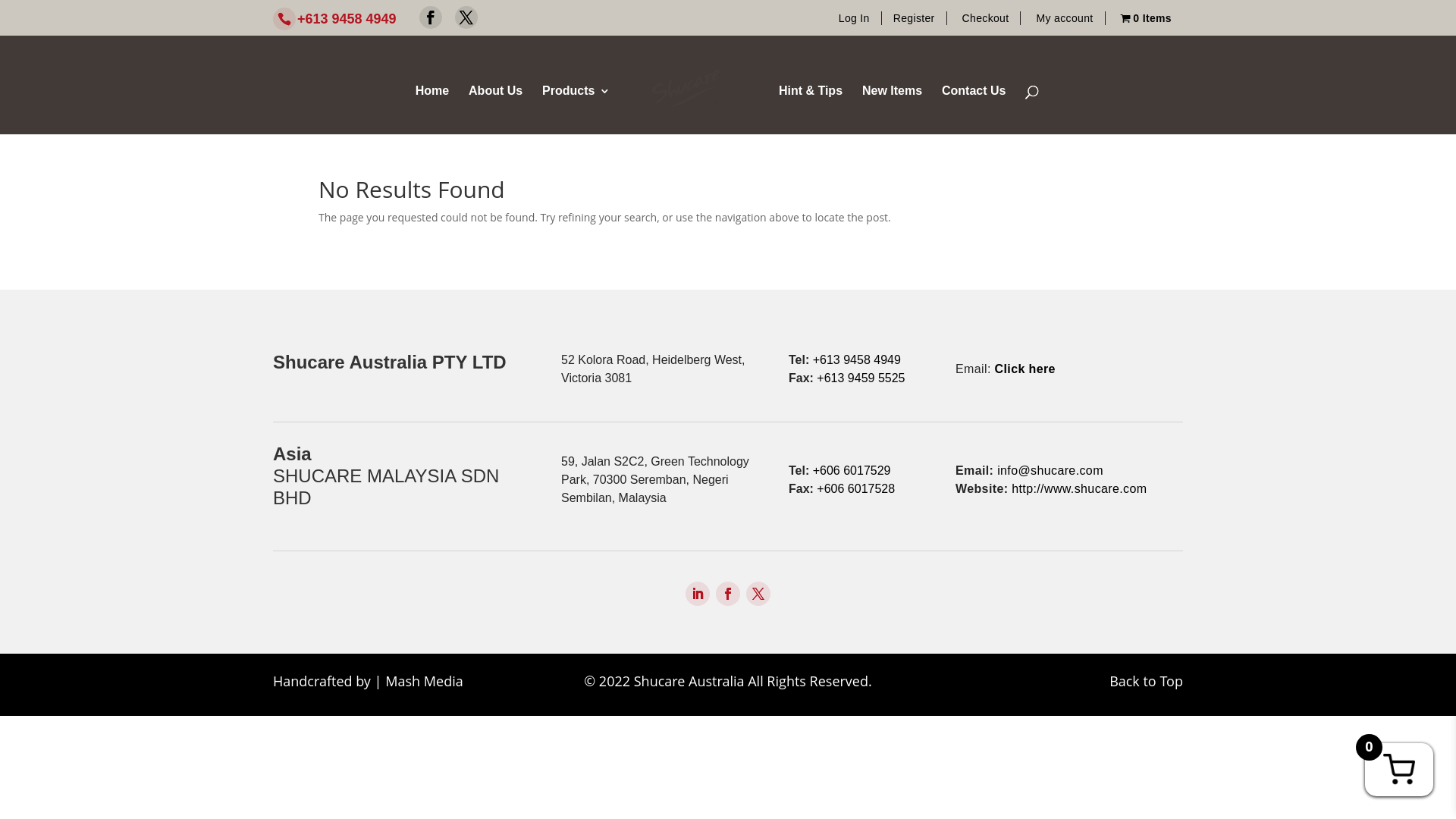Click the red phone icon in top bar
This screenshot has height=819, width=1456.
(x=284, y=19)
